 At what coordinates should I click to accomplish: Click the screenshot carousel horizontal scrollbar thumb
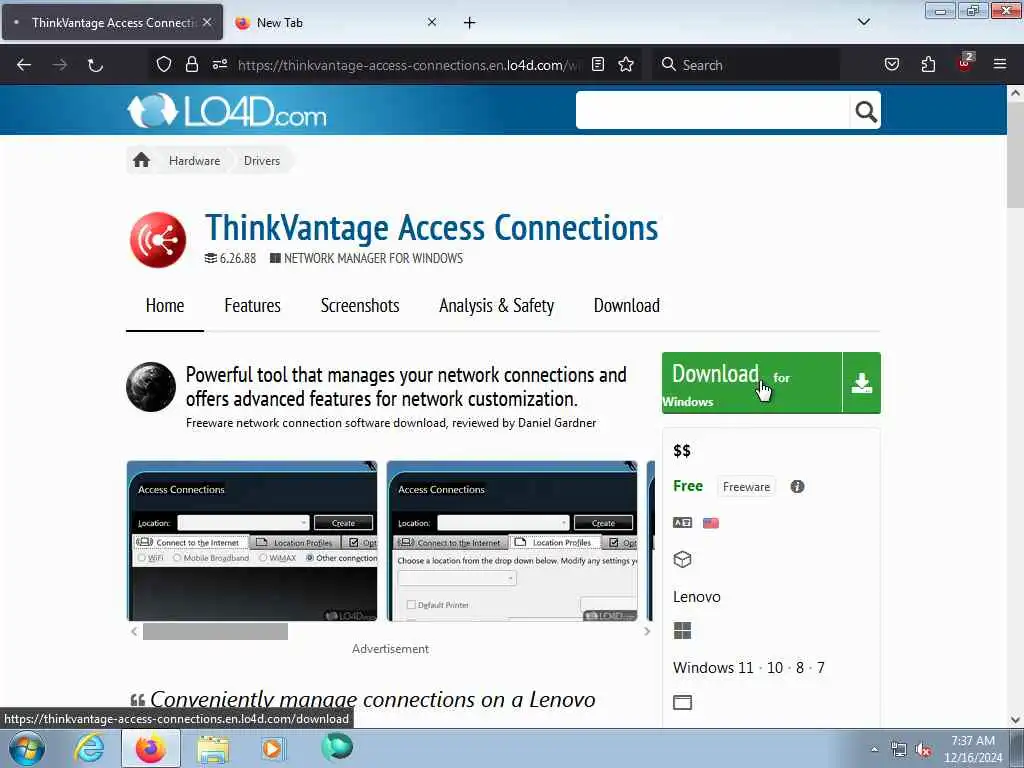click(216, 631)
